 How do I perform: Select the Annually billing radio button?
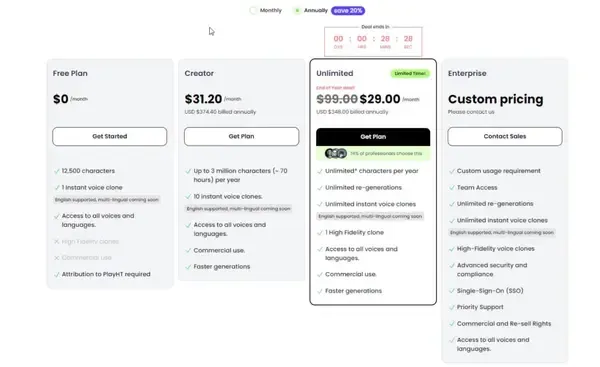coord(297,10)
